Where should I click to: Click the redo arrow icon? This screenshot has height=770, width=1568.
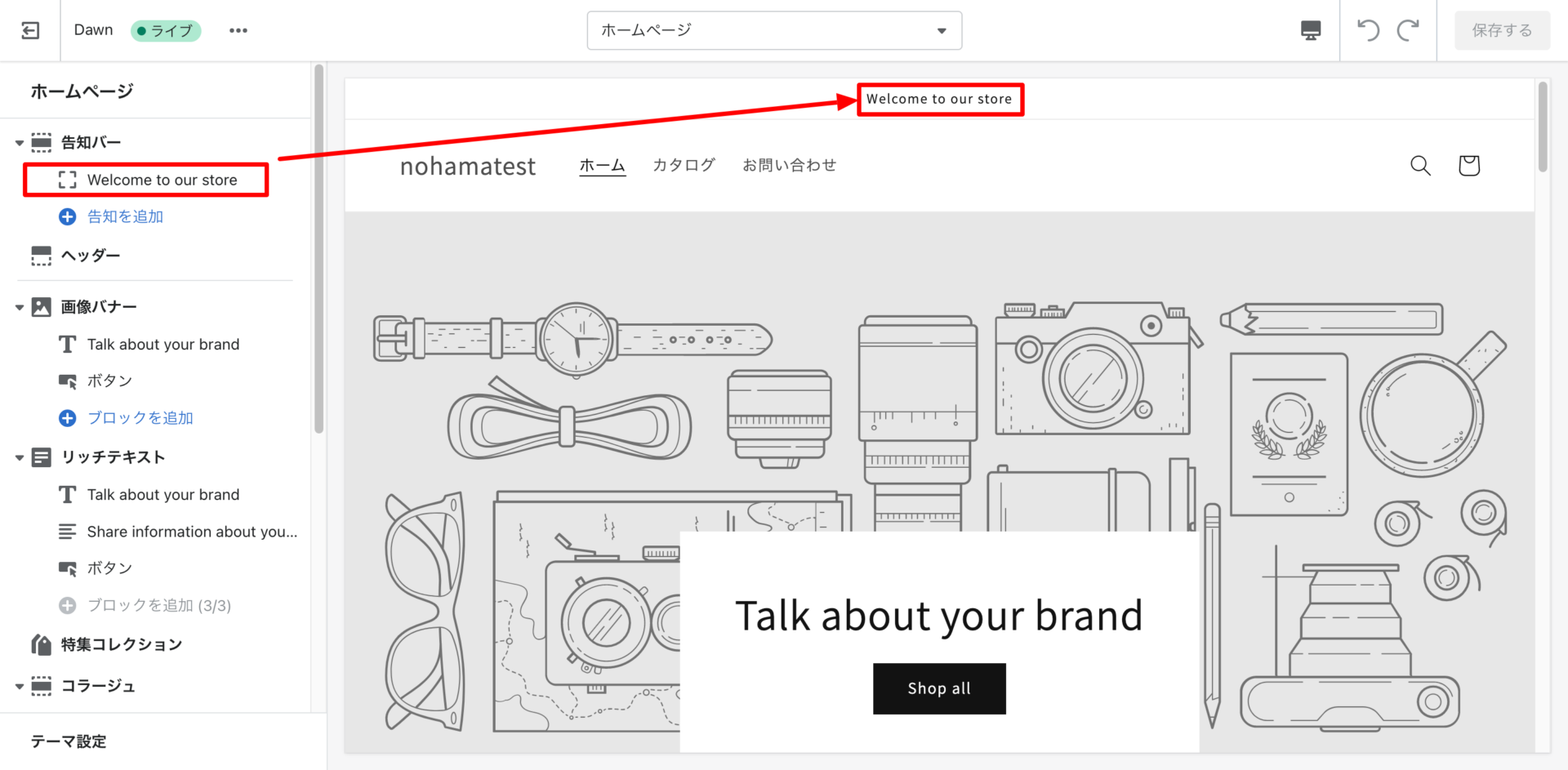[x=1408, y=30]
